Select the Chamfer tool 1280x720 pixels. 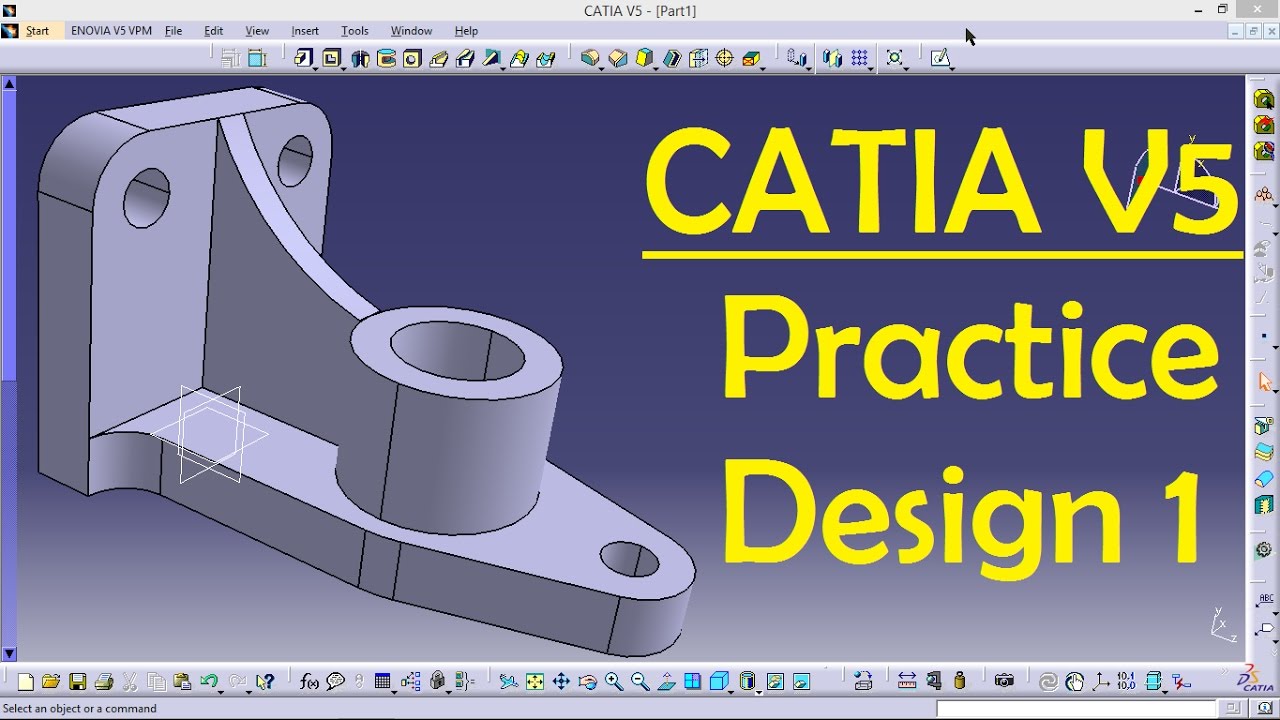click(x=618, y=58)
